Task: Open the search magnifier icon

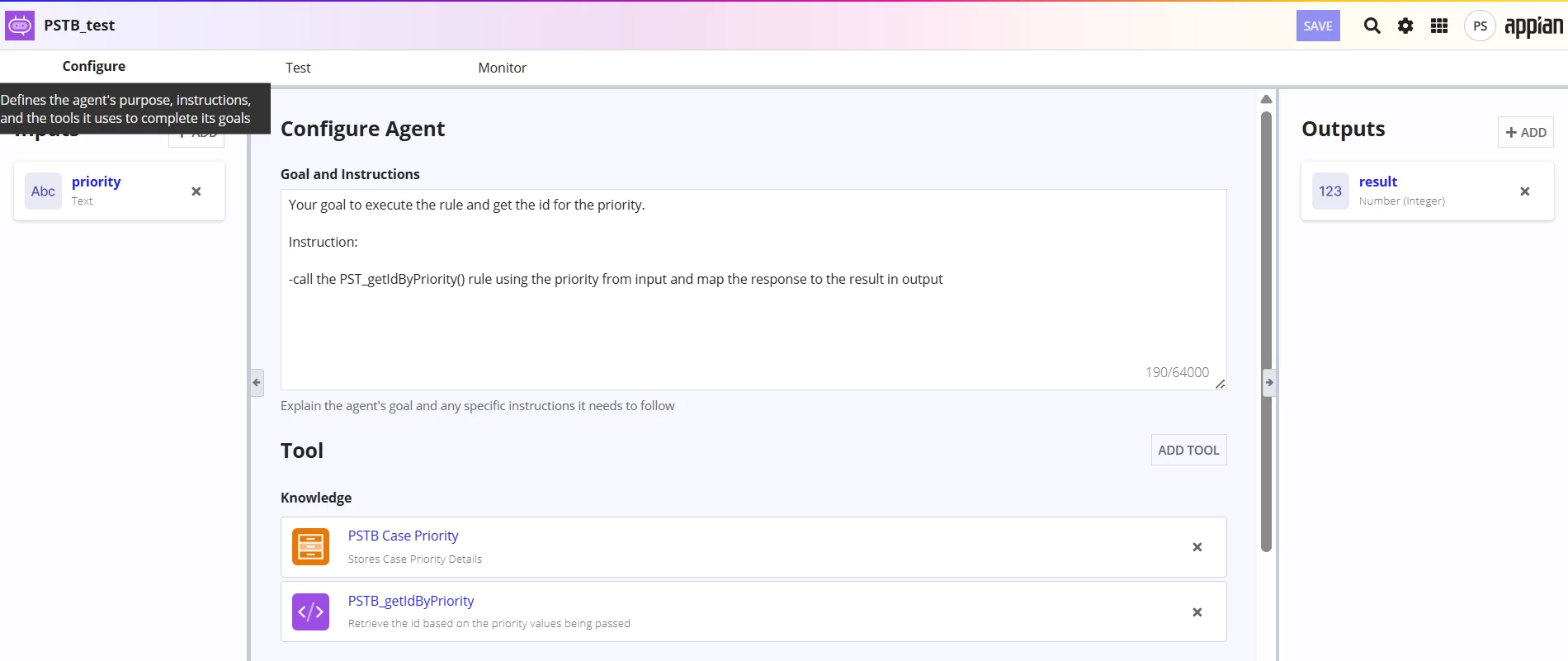Action: coord(1372,26)
